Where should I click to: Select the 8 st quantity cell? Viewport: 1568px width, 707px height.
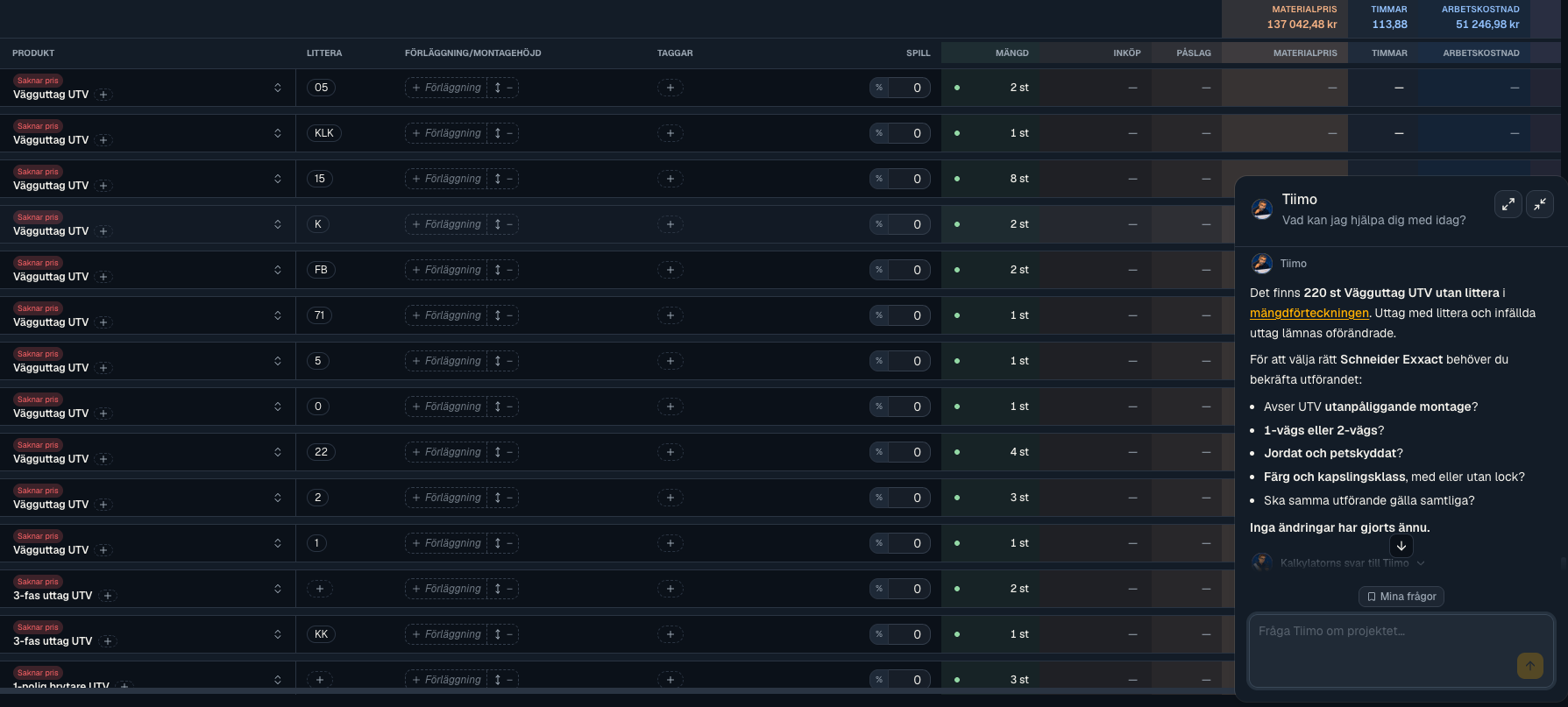click(x=991, y=179)
